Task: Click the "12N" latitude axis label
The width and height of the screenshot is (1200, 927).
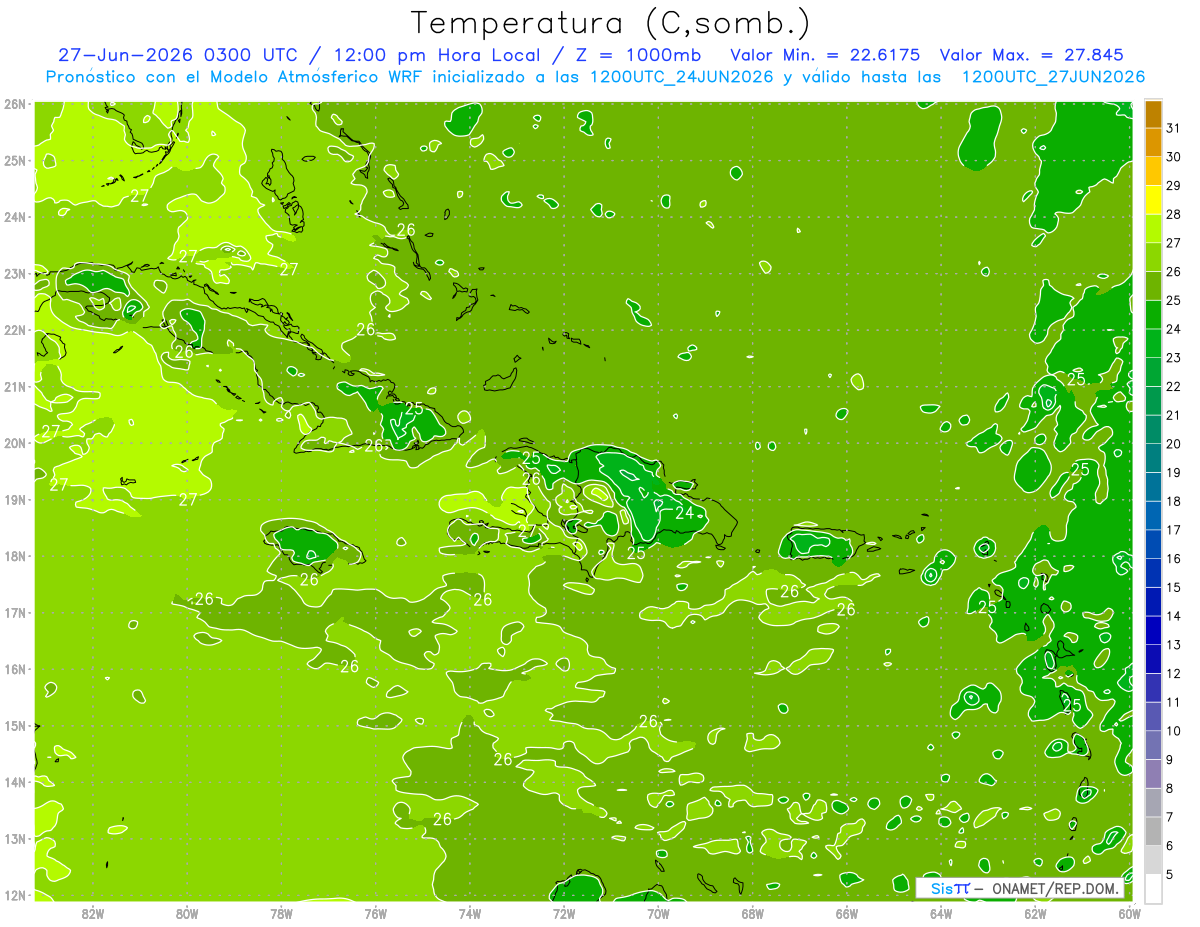Action: 14,895
